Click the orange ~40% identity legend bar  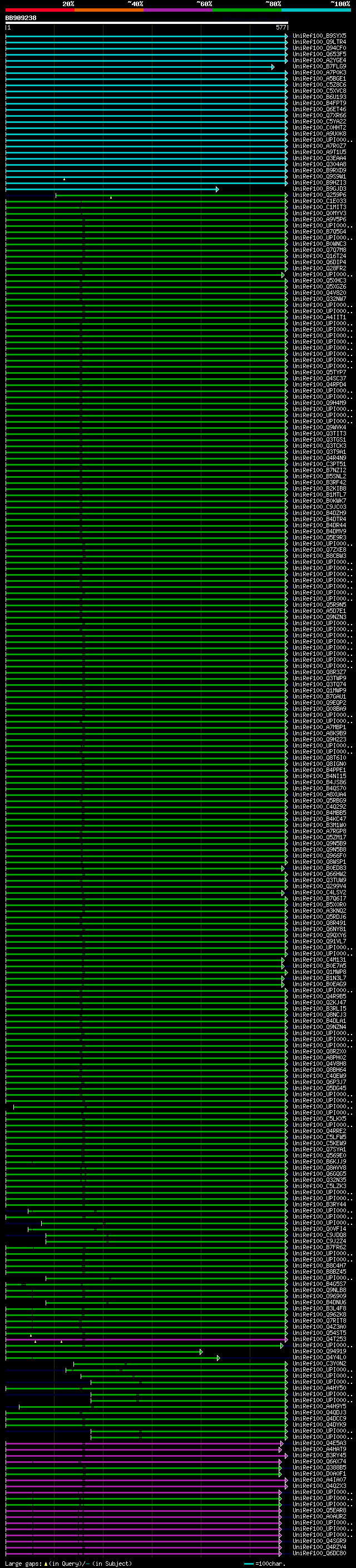point(109,10)
